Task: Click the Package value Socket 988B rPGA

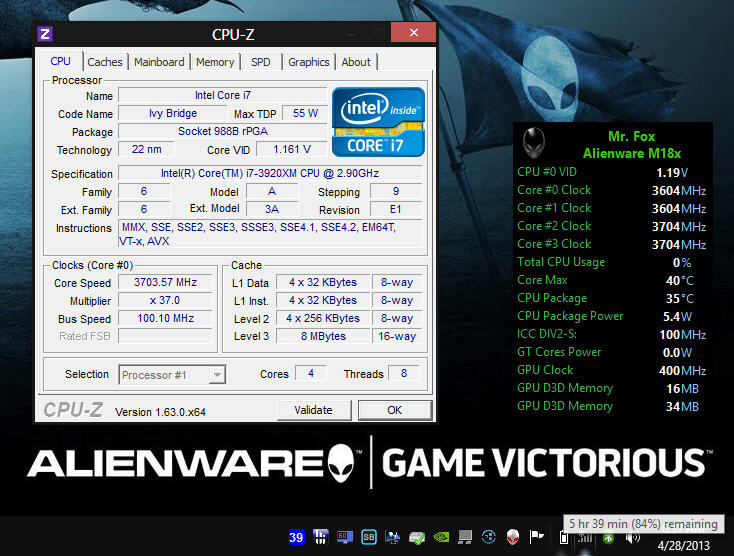Action: 223,131
